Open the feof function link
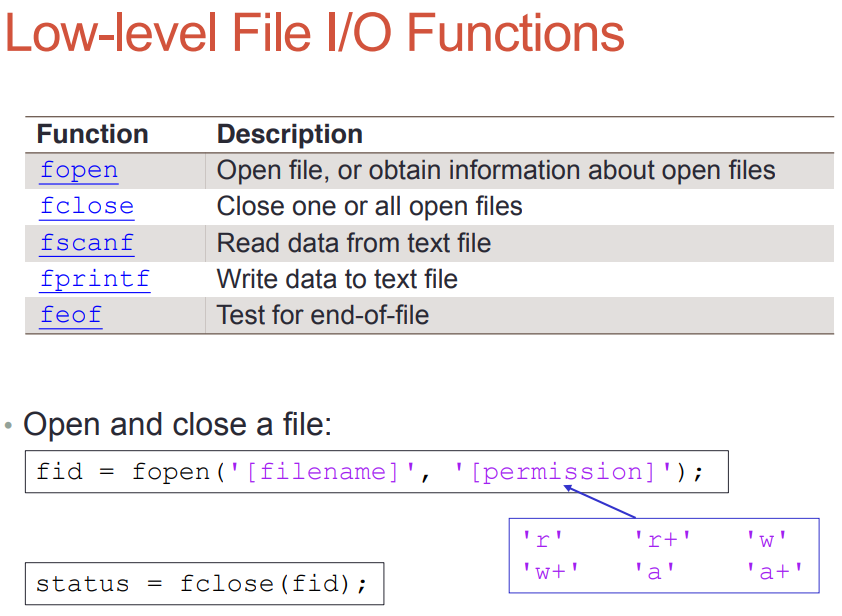This screenshot has width=842, height=616. pyautogui.click(x=71, y=315)
